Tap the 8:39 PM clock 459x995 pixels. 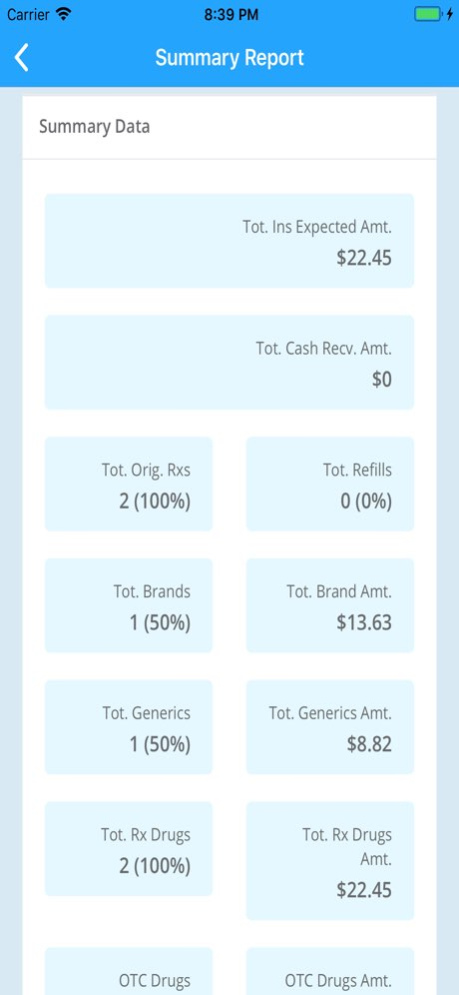click(231, 15)
